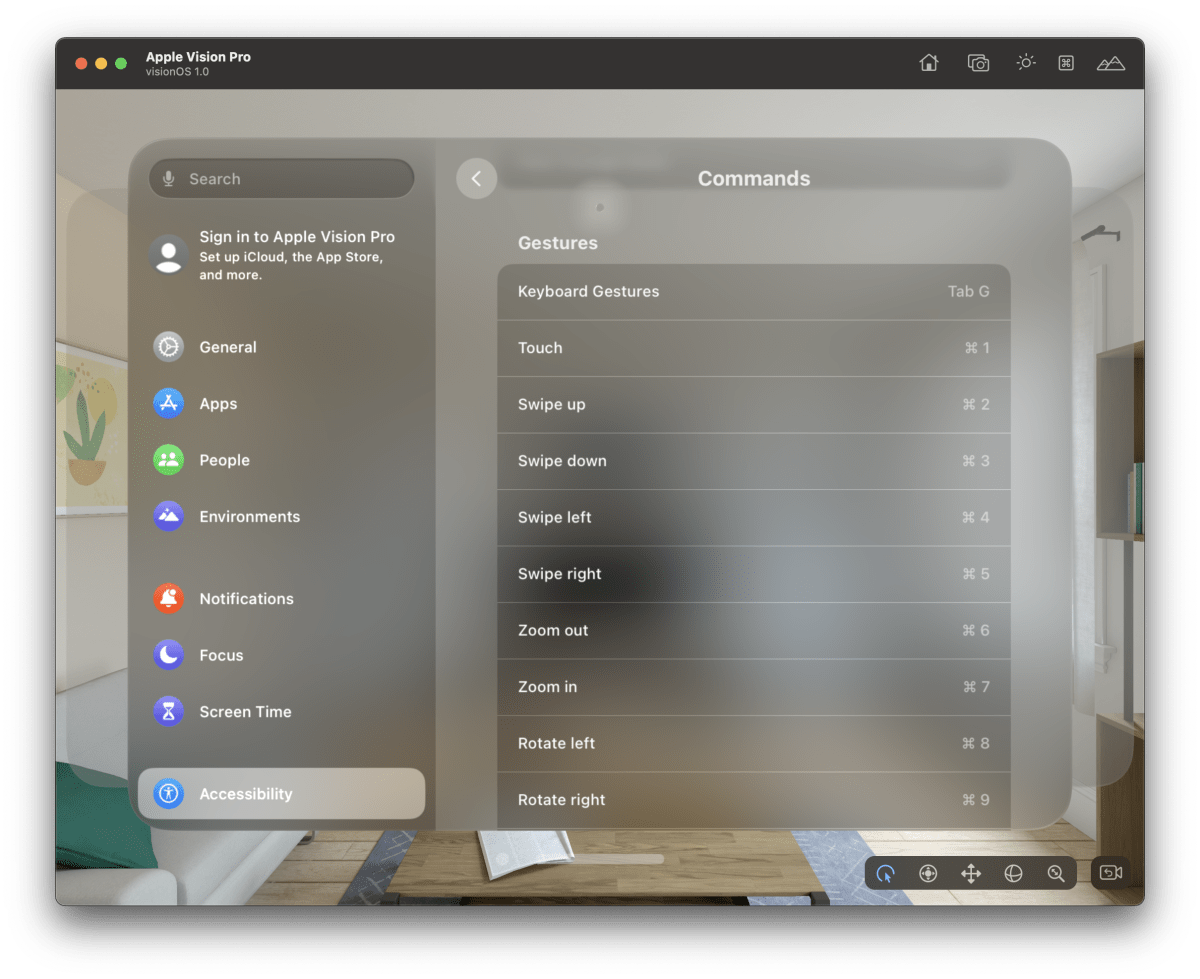The height and width of the screenshot is (979, 1200).
Task: Select the Touch command row
Action: (754, 348)
